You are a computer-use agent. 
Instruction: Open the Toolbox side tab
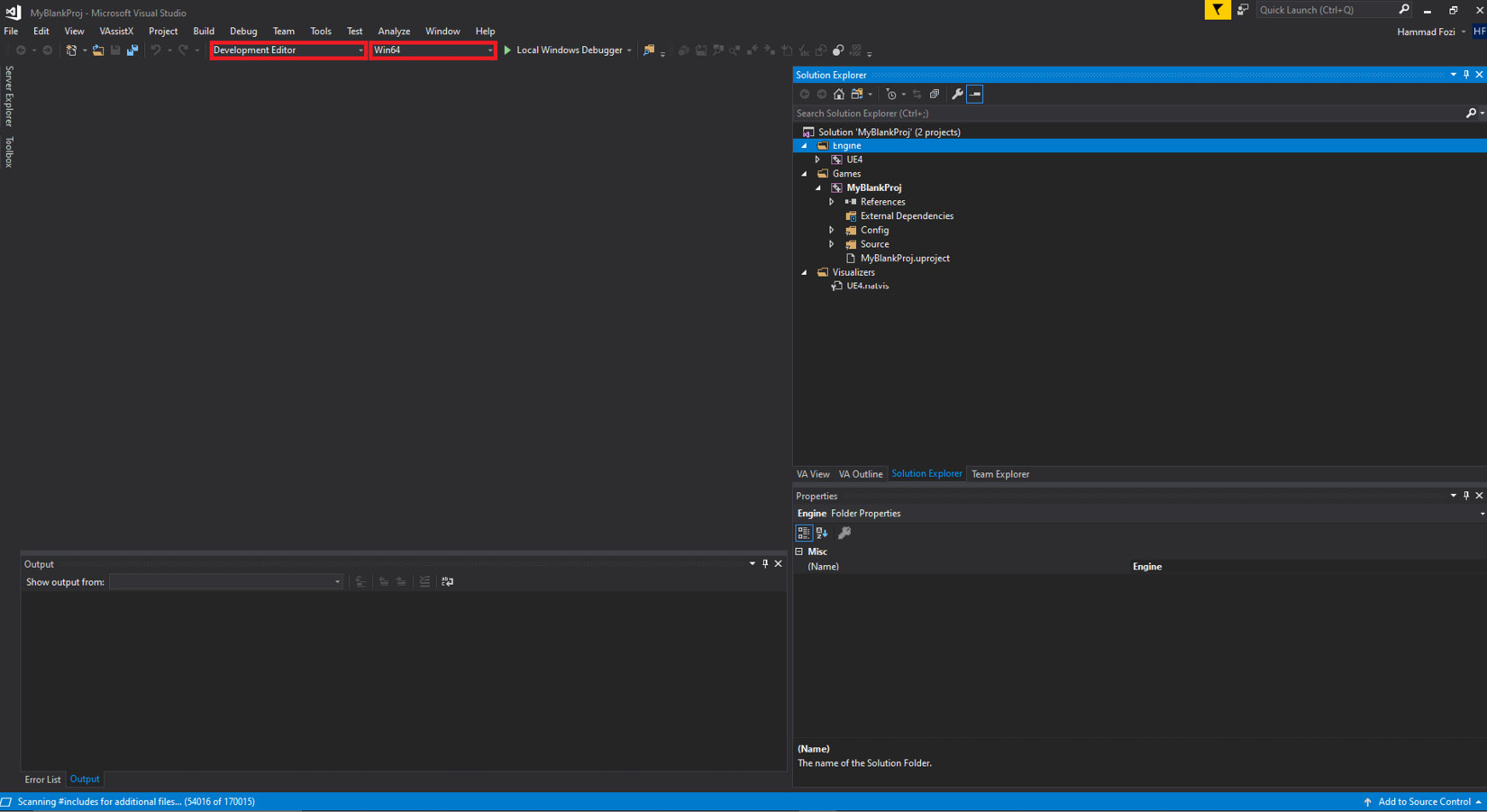[x=9, y=151]
